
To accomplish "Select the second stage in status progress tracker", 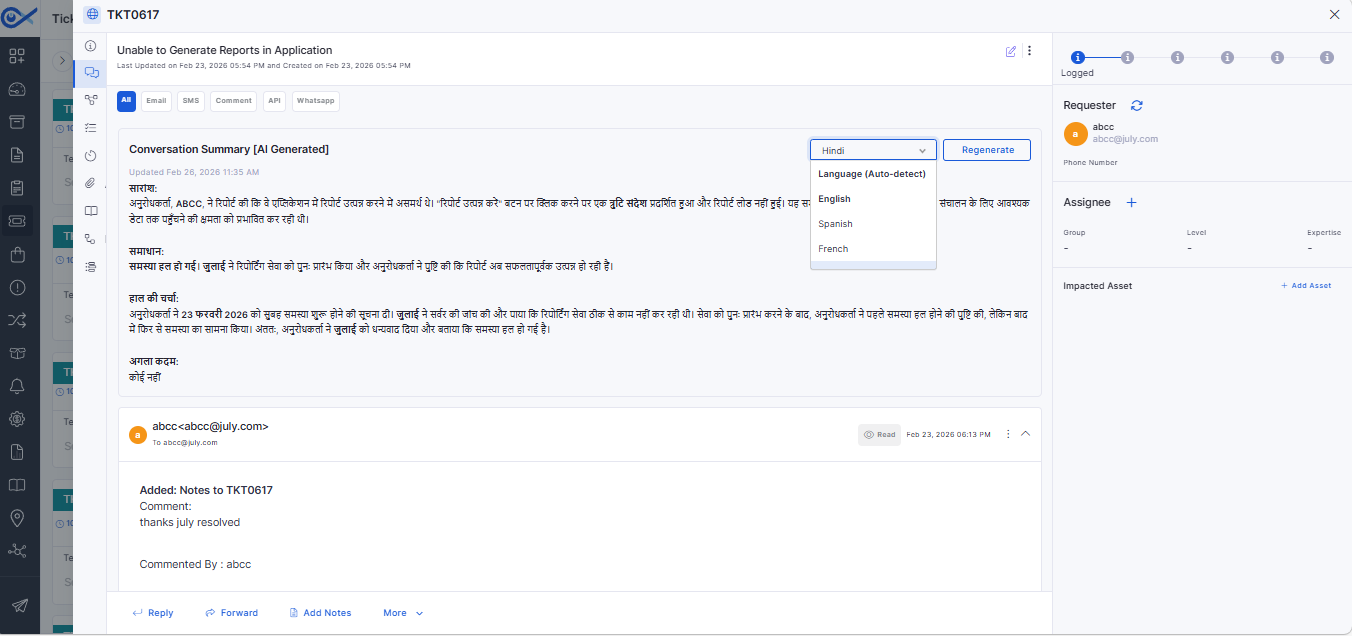I will 1127,58.
